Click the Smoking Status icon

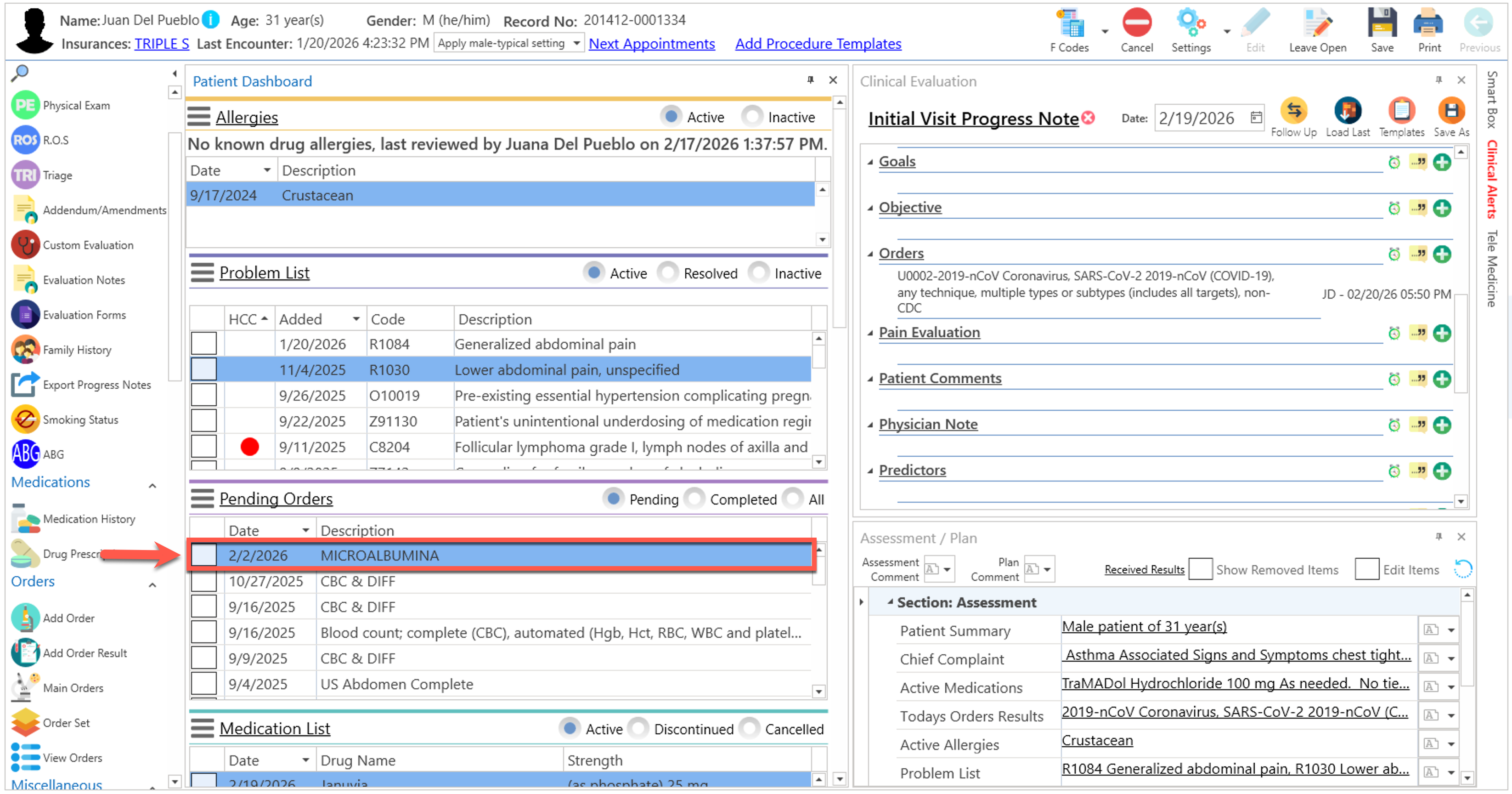point(25,420)
